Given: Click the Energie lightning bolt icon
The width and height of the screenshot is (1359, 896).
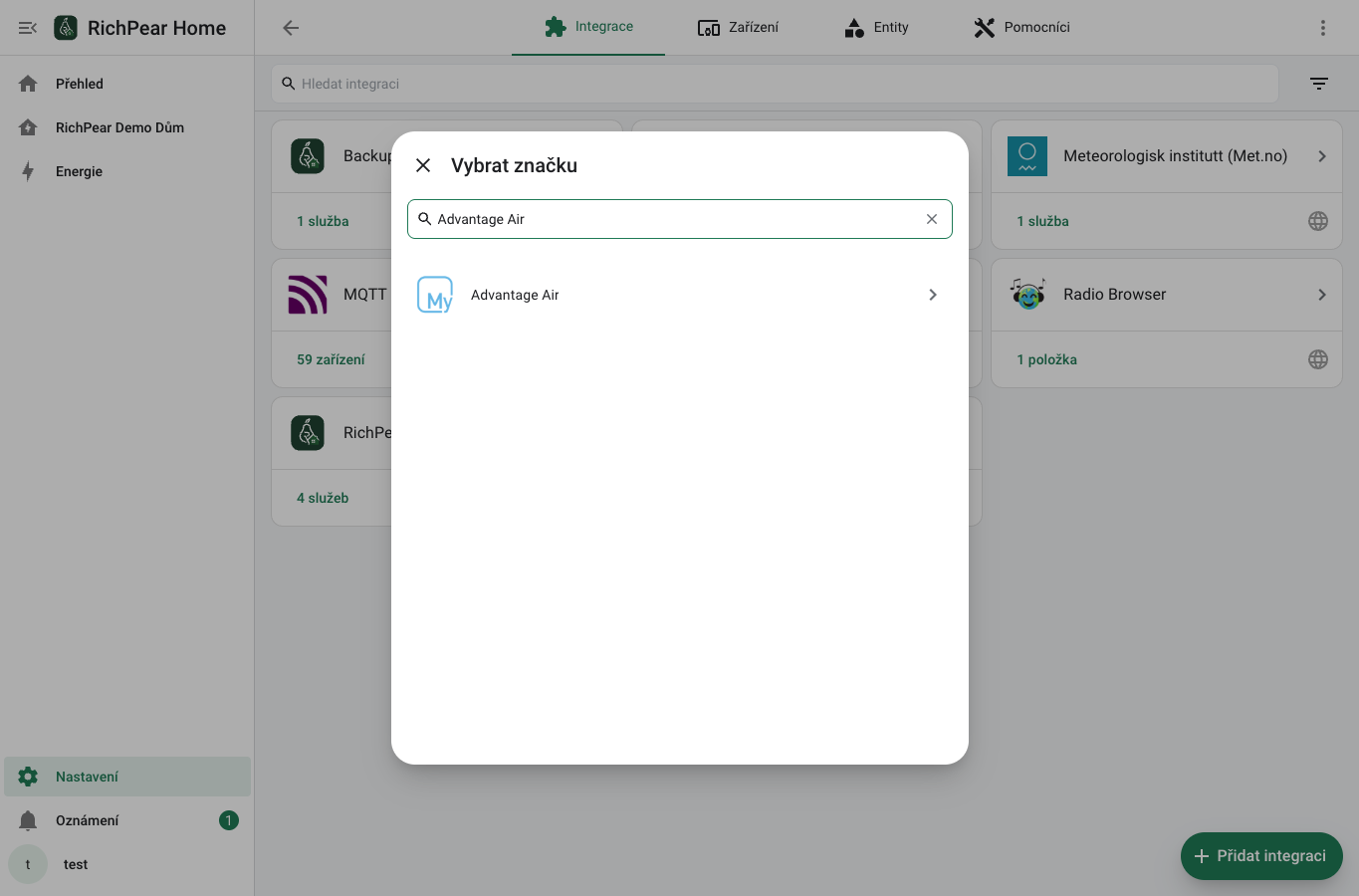Looking at the screenshot, I should 28,171.
